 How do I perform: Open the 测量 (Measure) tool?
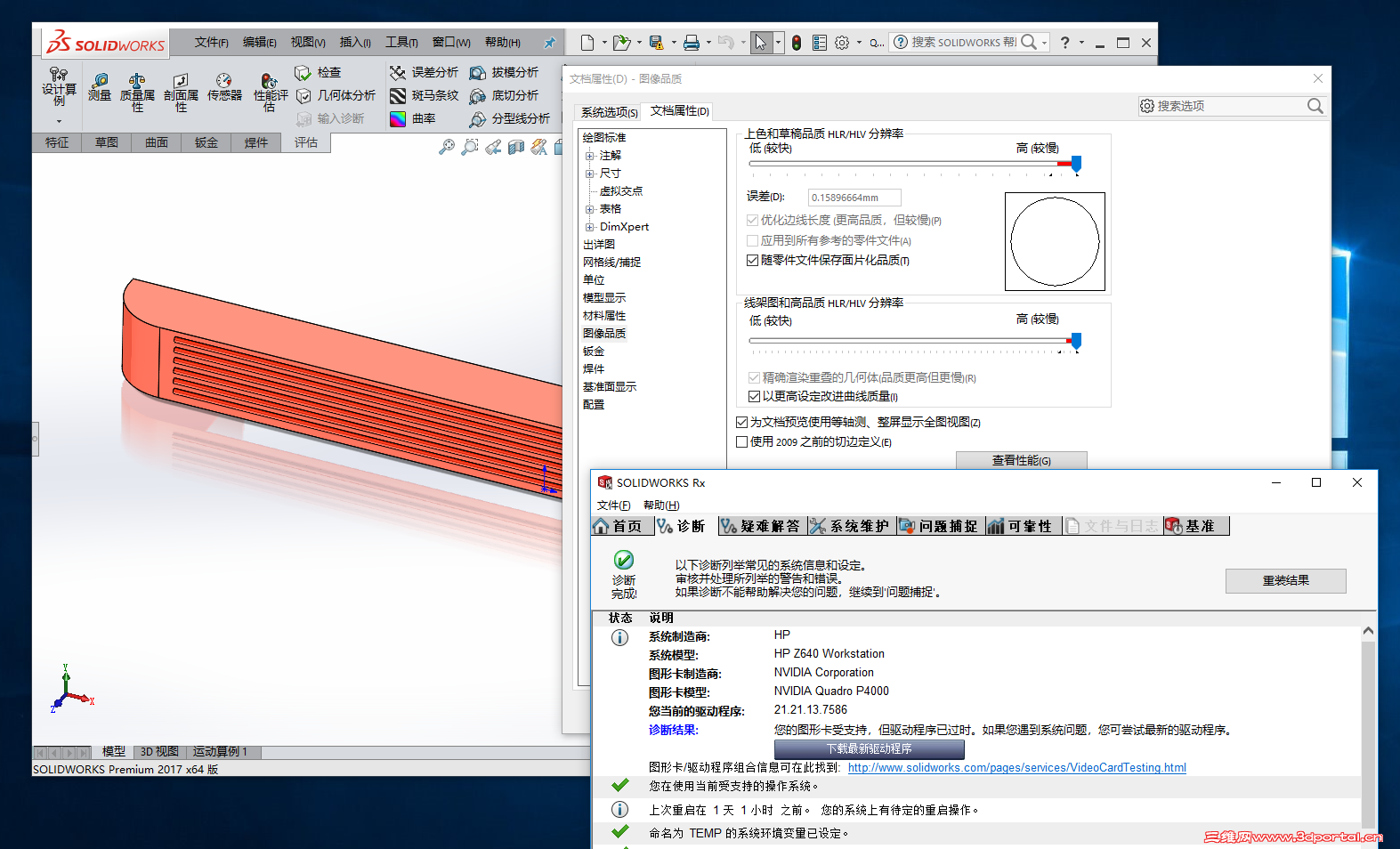click(100, 88)
